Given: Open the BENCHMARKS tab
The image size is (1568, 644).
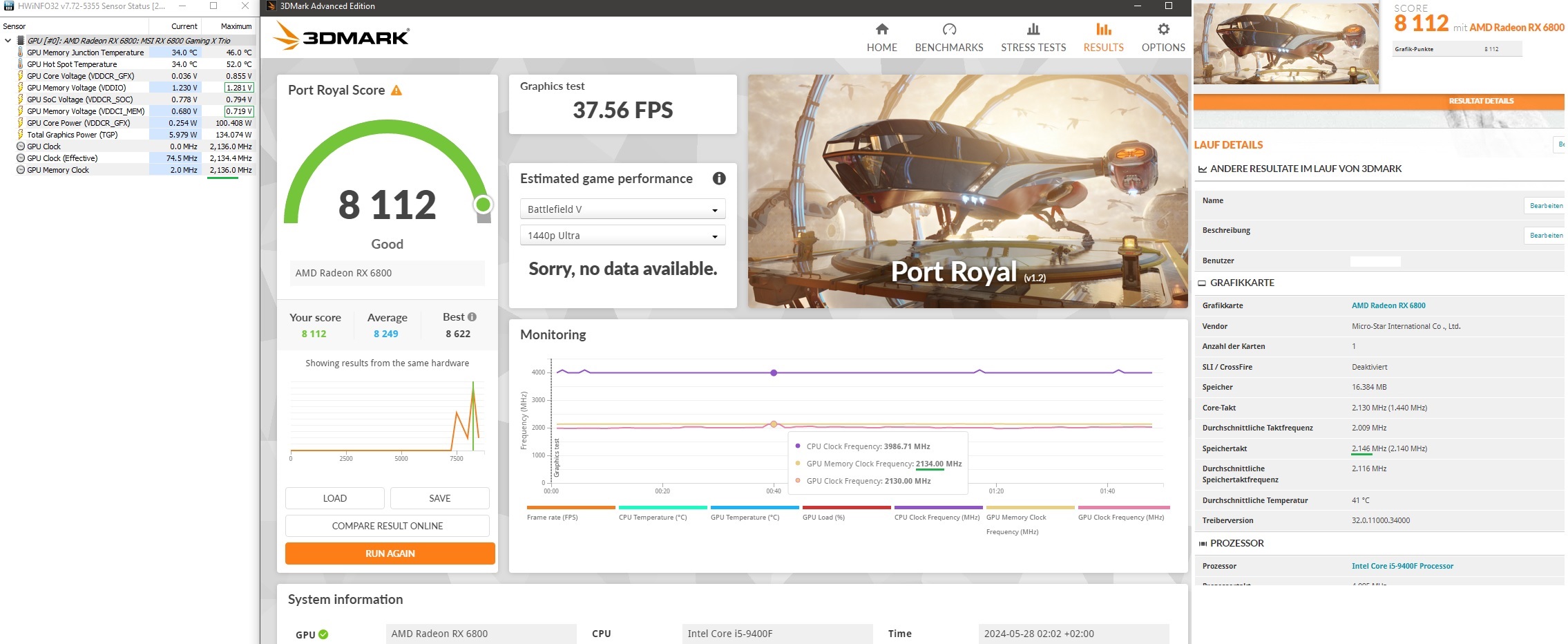Looking at the screenshot, I should point(949,38).
